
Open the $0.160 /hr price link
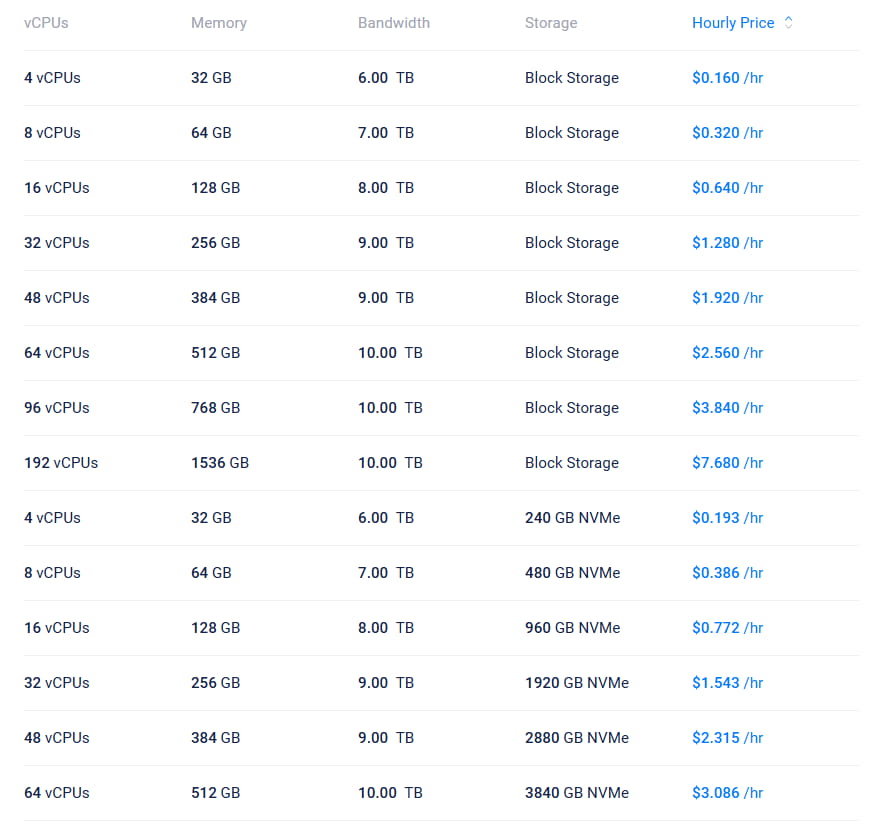pyautogui.click(x=727, y=78)
